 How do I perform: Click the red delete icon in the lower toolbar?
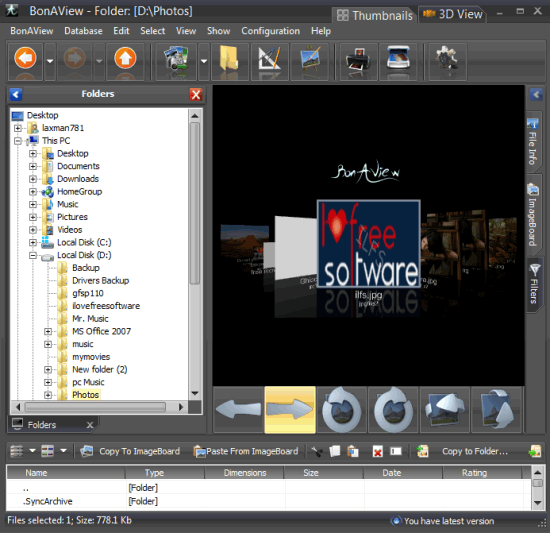377,452
